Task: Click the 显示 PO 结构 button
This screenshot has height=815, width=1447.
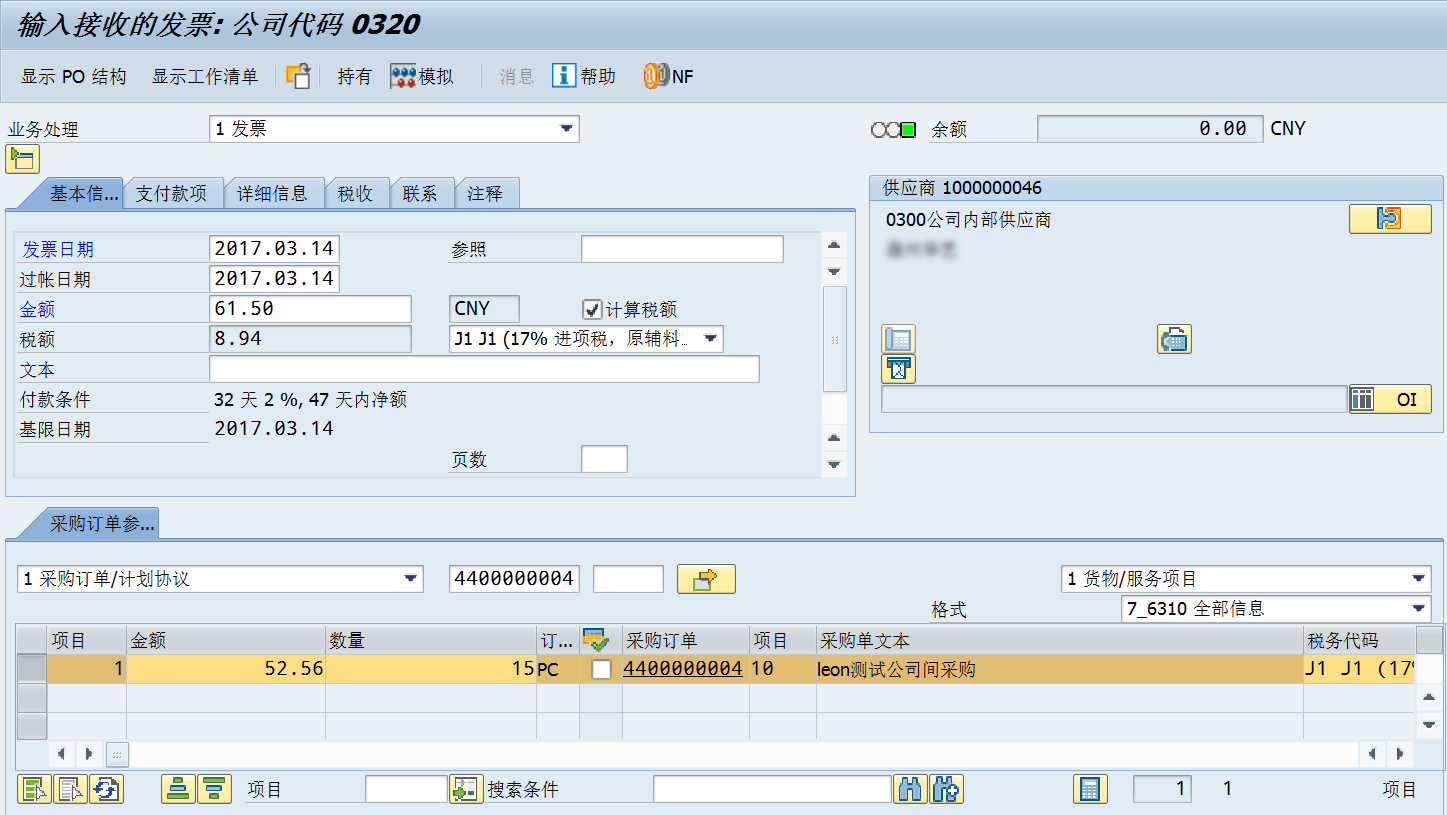Action: tap(73, 76)
